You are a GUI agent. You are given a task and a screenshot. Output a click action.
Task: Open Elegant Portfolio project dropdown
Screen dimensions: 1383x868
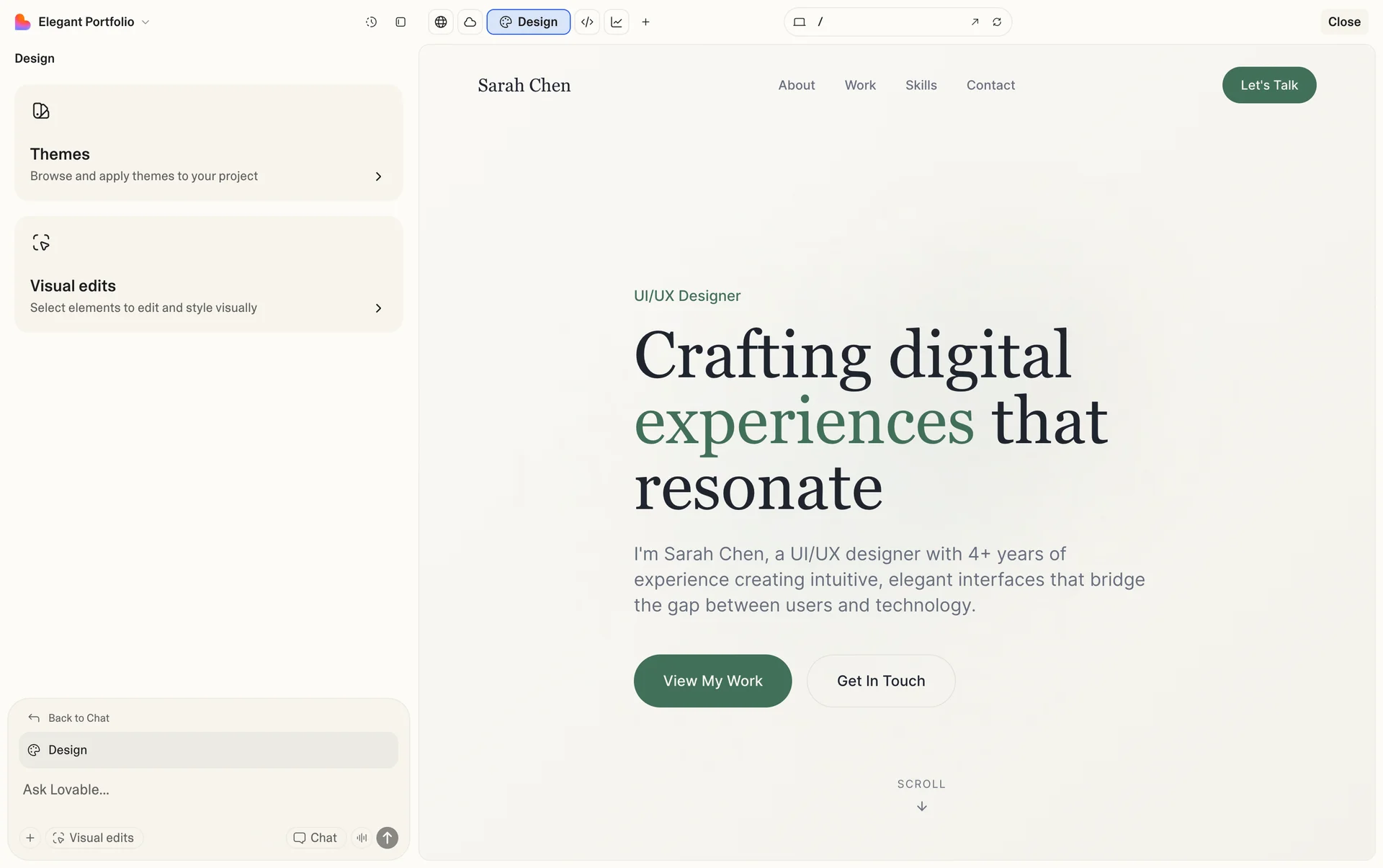point(84,22)
